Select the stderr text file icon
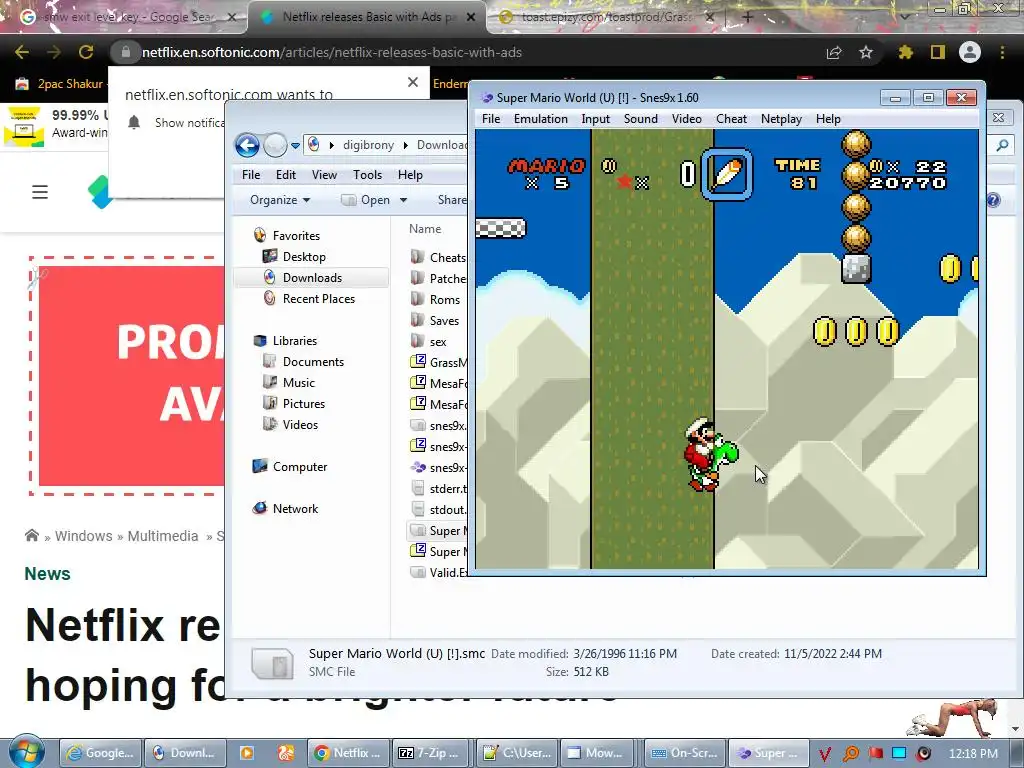 point(418,488)
